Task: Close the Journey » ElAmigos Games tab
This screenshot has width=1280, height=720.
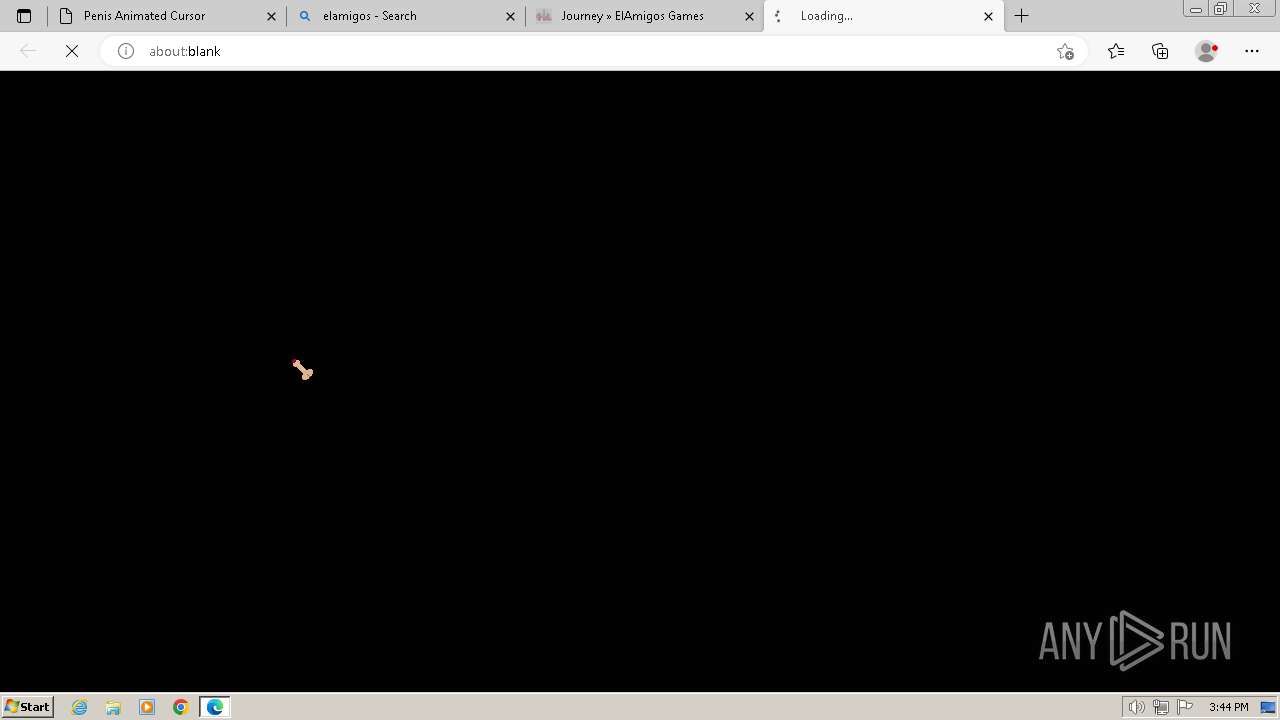Action: 749,16
